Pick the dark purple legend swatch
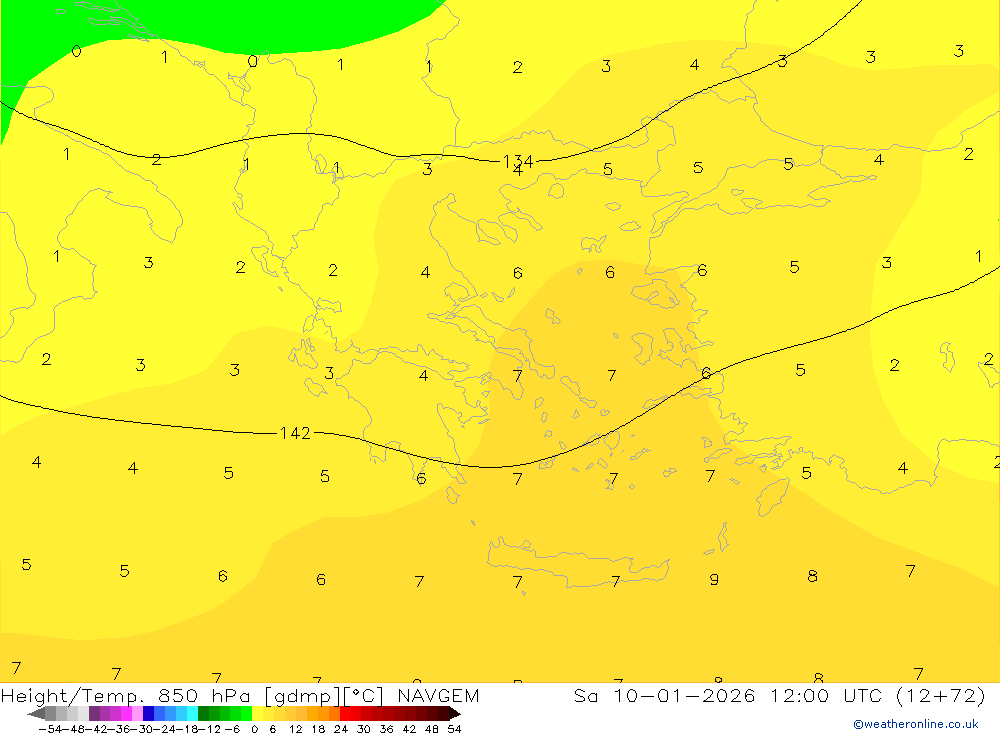The height and width of the screenshot is (733, 1000). (x=94, y=713)
